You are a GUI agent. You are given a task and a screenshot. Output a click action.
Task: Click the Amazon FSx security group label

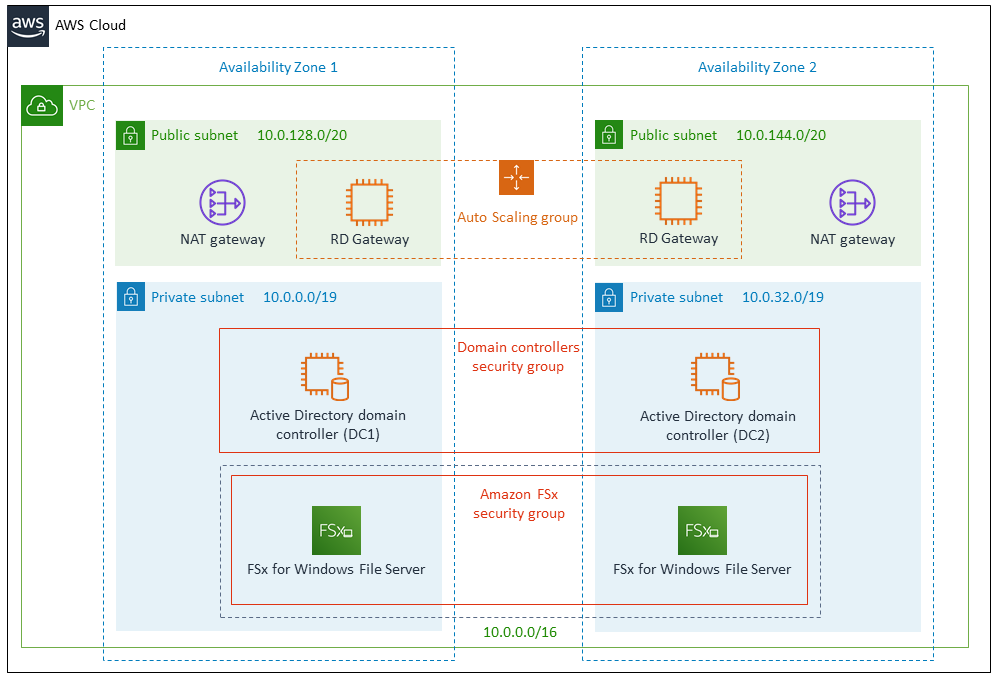(518, 504)
